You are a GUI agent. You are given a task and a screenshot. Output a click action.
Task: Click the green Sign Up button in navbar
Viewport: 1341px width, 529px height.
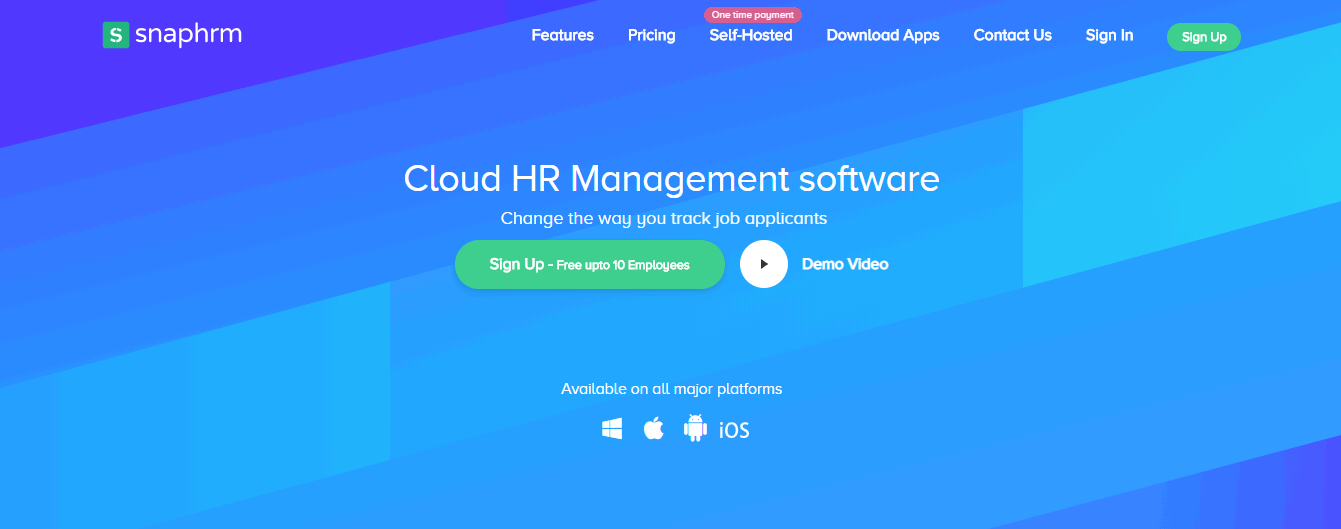[1204, 37]
